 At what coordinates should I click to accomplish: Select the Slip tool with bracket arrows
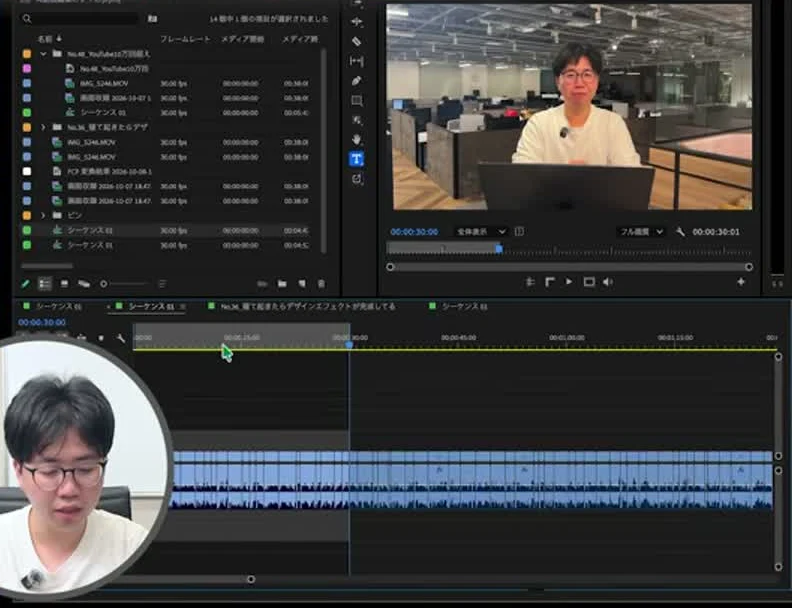click(x=357, y=61)
